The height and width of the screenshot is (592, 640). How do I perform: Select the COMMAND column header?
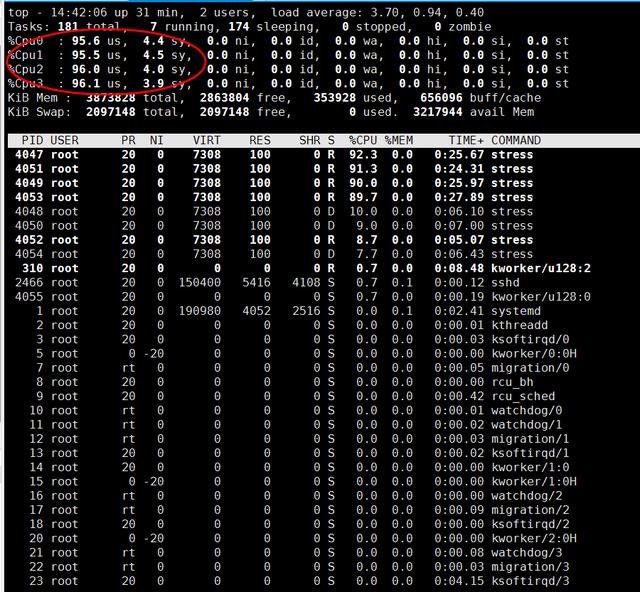coord(516,140)
